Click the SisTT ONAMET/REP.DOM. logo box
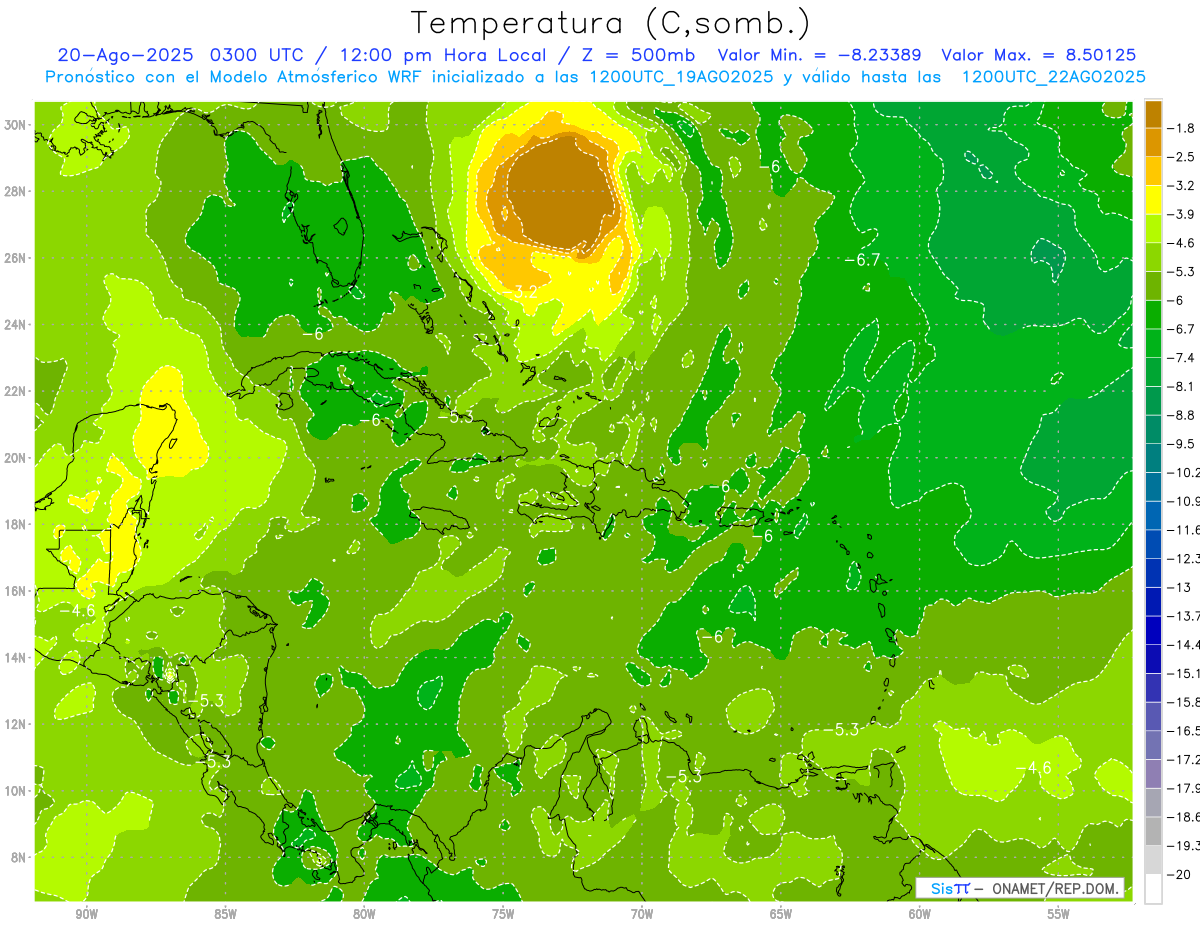The image size is (1200, 927). tap(1020, 888)
